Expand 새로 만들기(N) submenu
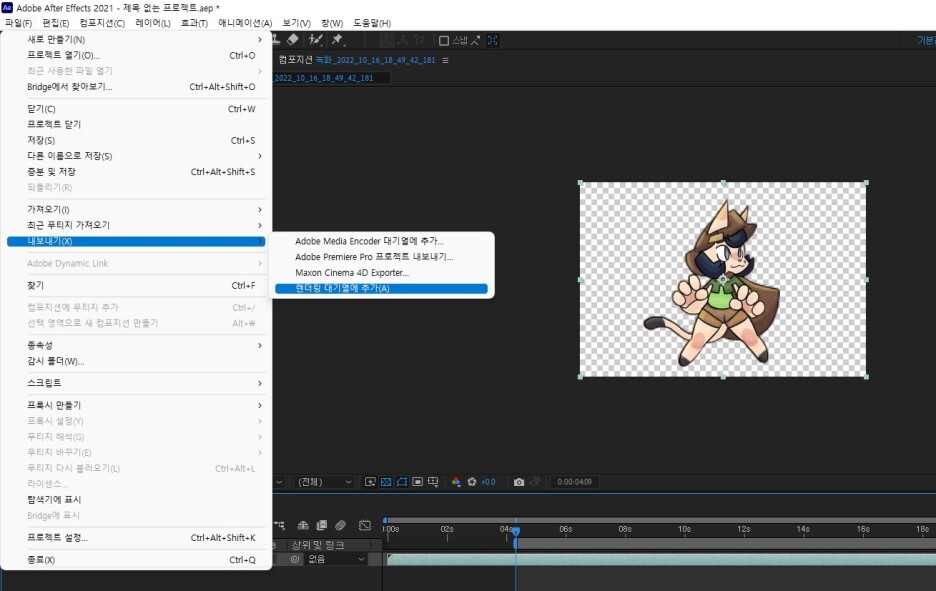936x591 pixels. click(136, 39)
